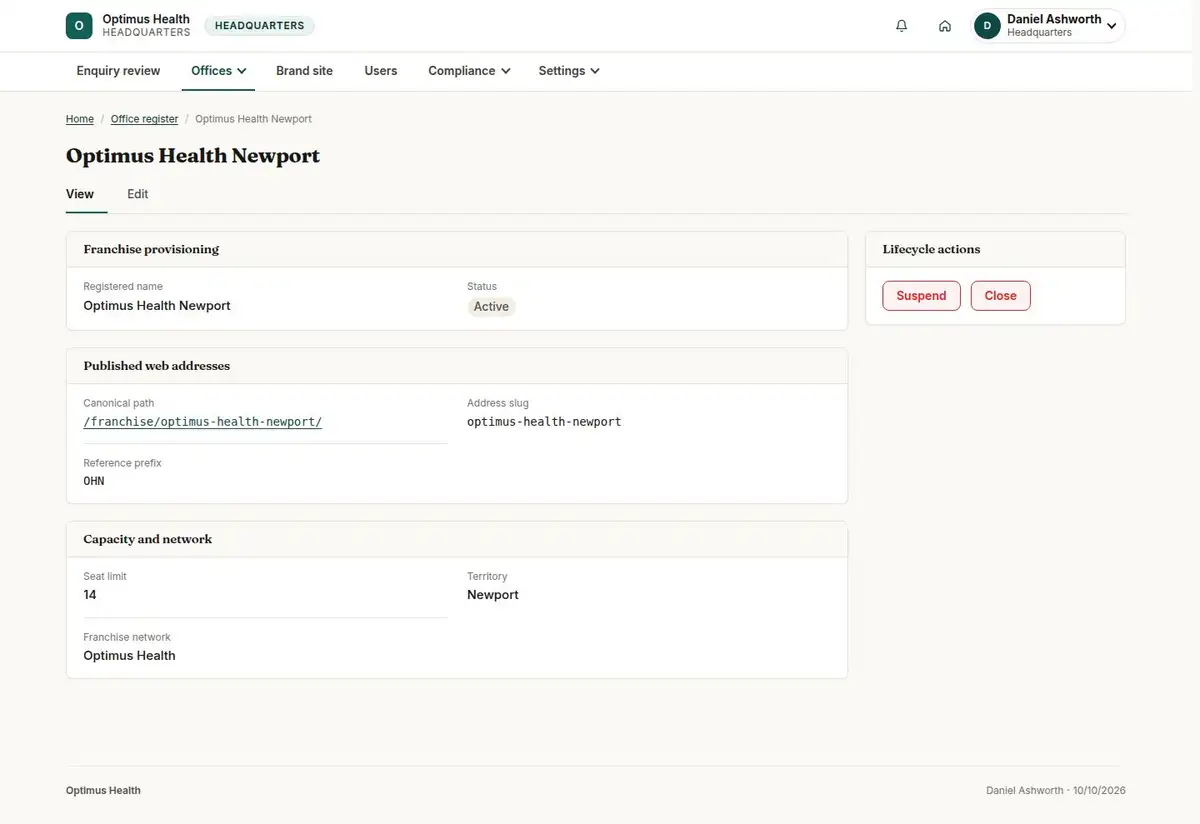Open the Office register breadcrumb link
Viewport: 1200px width, 824px height.
[x=144, y=119]
